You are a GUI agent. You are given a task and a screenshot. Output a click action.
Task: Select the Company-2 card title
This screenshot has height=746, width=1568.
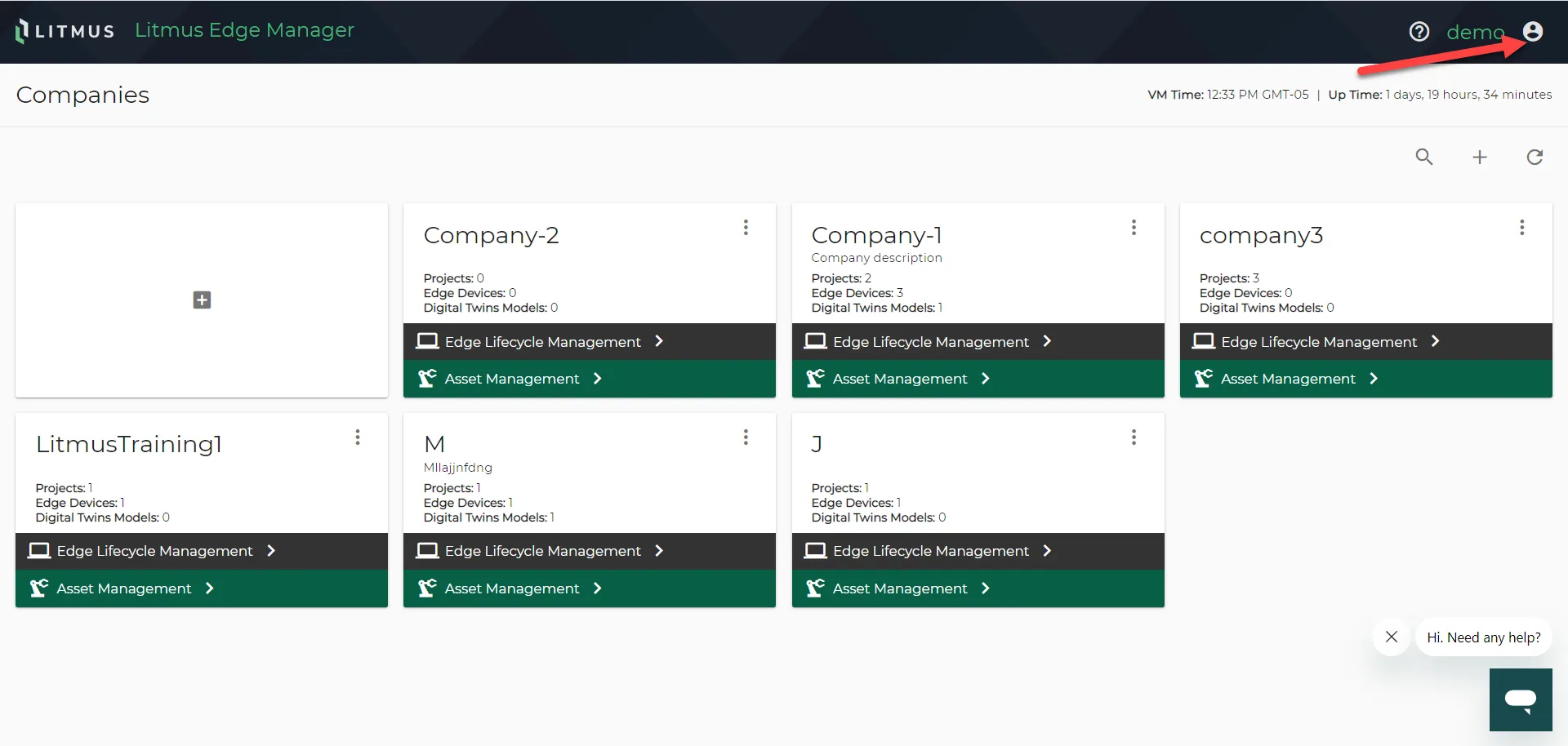pyautogui.click(x=491, y=235)
